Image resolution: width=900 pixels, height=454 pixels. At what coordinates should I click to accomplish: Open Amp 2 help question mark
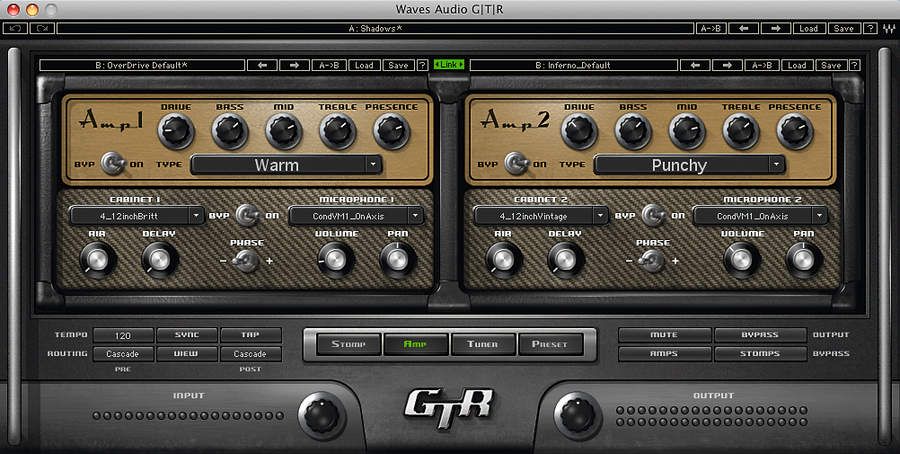point(855,65)
